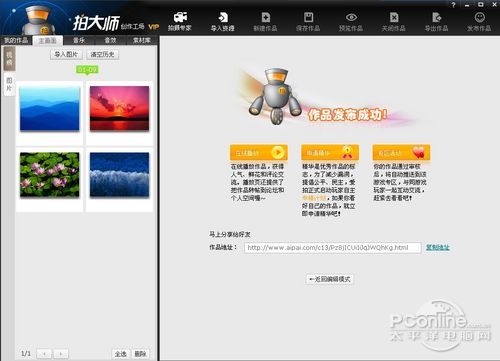Click the aipai.com work address field
Image resolution: width=500 pixels, height=361 pixels.
(332, 248)
